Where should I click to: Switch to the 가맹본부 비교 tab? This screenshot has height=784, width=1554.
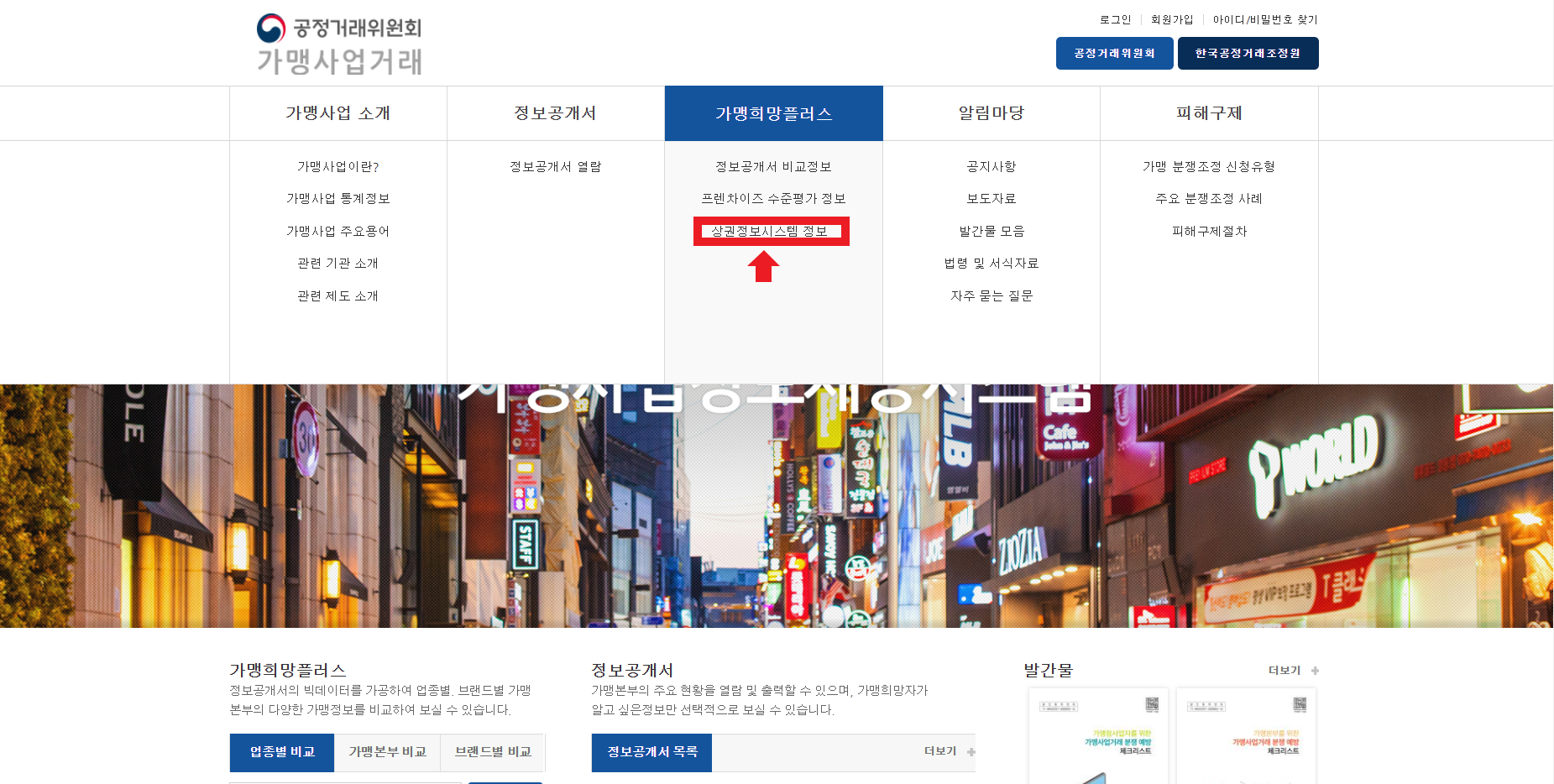pyautogui.click(x=387, y=752)
